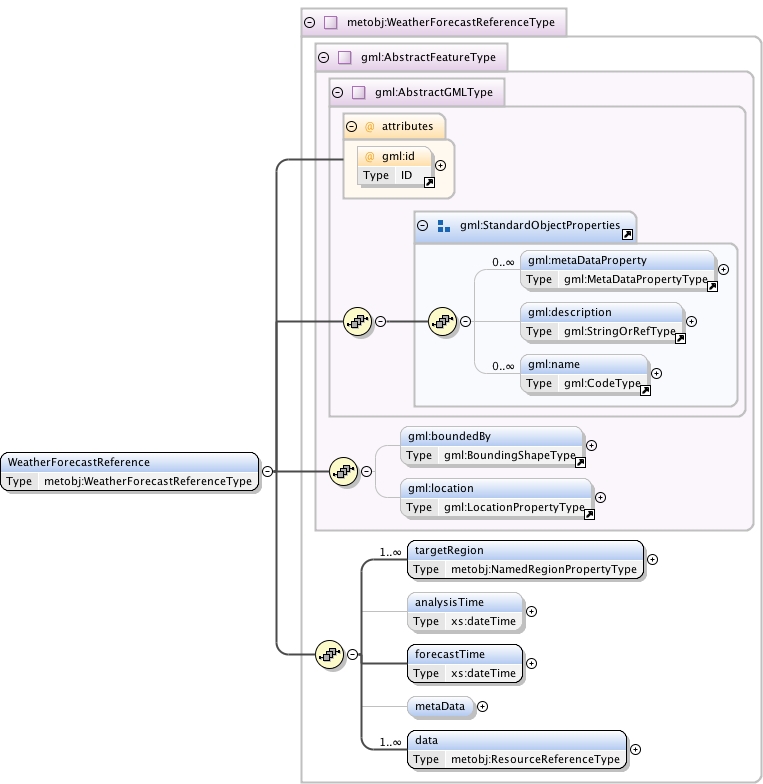Image resolution: width=763 pixels, height=784 pixels.
Task: Expand the forecastTime element
Action: pyautogui.click(x=532, y=664)
